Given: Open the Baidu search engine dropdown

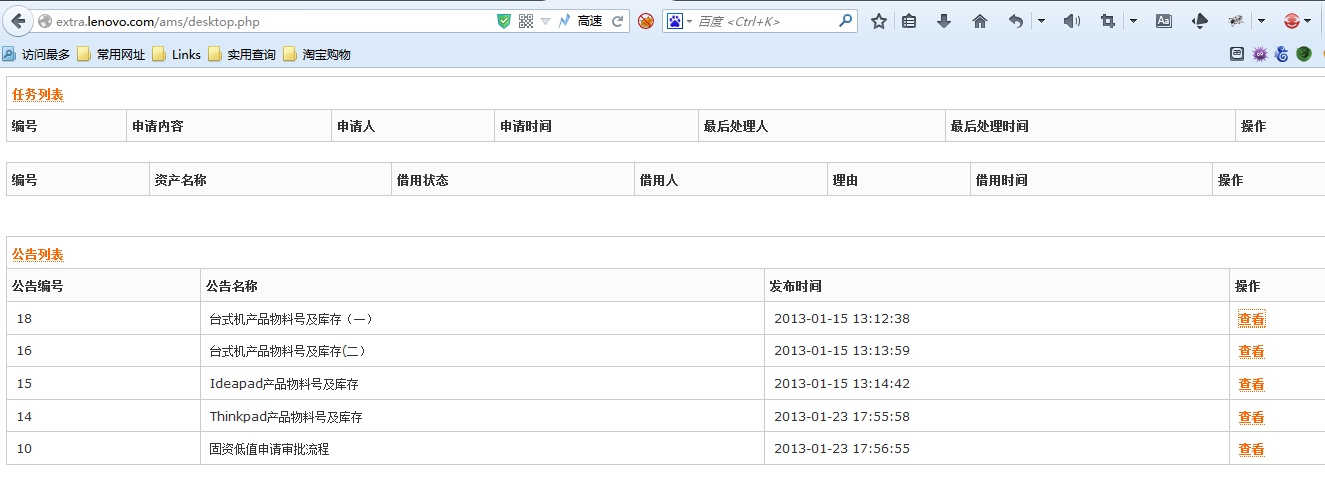Looking at the screenshot, I should coord(680,21).
